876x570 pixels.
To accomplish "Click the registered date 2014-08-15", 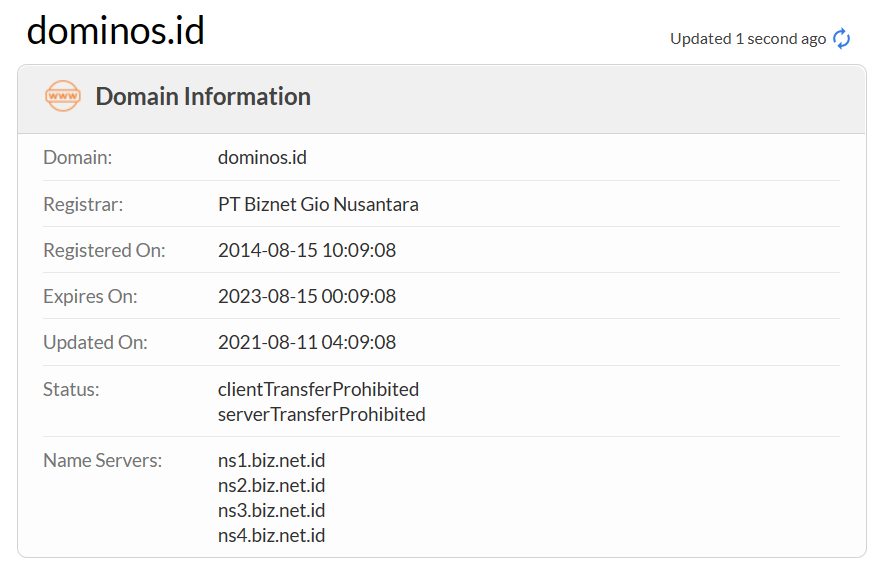I will coord(307,250).
